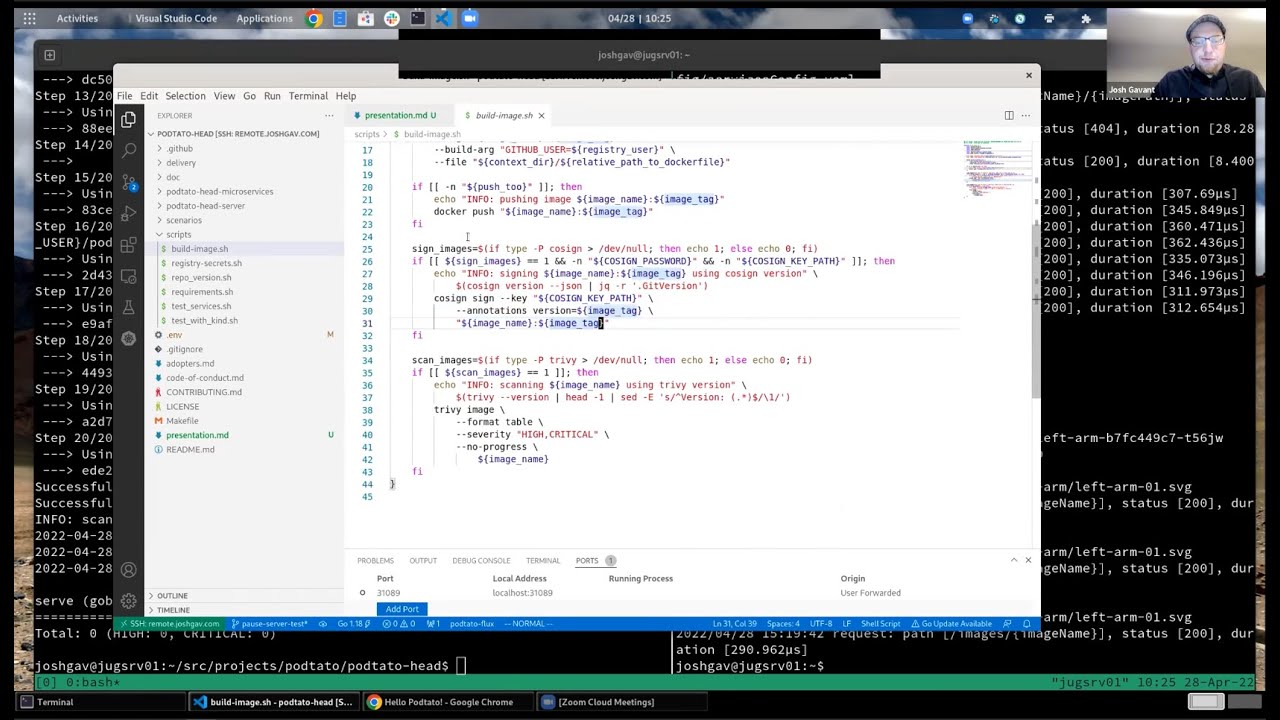The height and width of the screenshot is (720, 1280).
Task: Click Go Update Available in status bar
Action: [951, 624]
